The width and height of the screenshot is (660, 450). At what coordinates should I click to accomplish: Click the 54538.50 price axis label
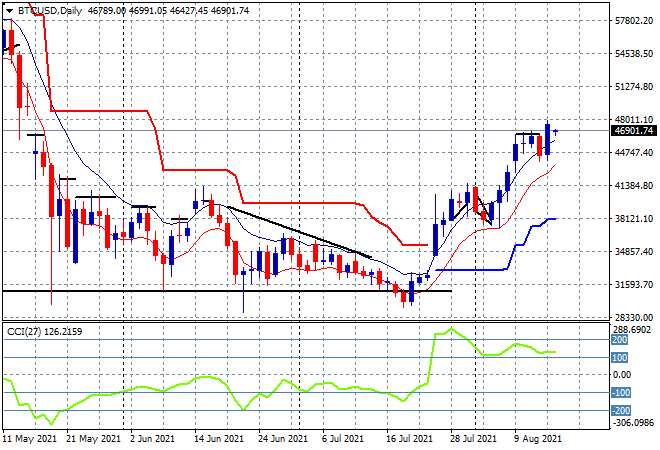(x=633, y=54)
